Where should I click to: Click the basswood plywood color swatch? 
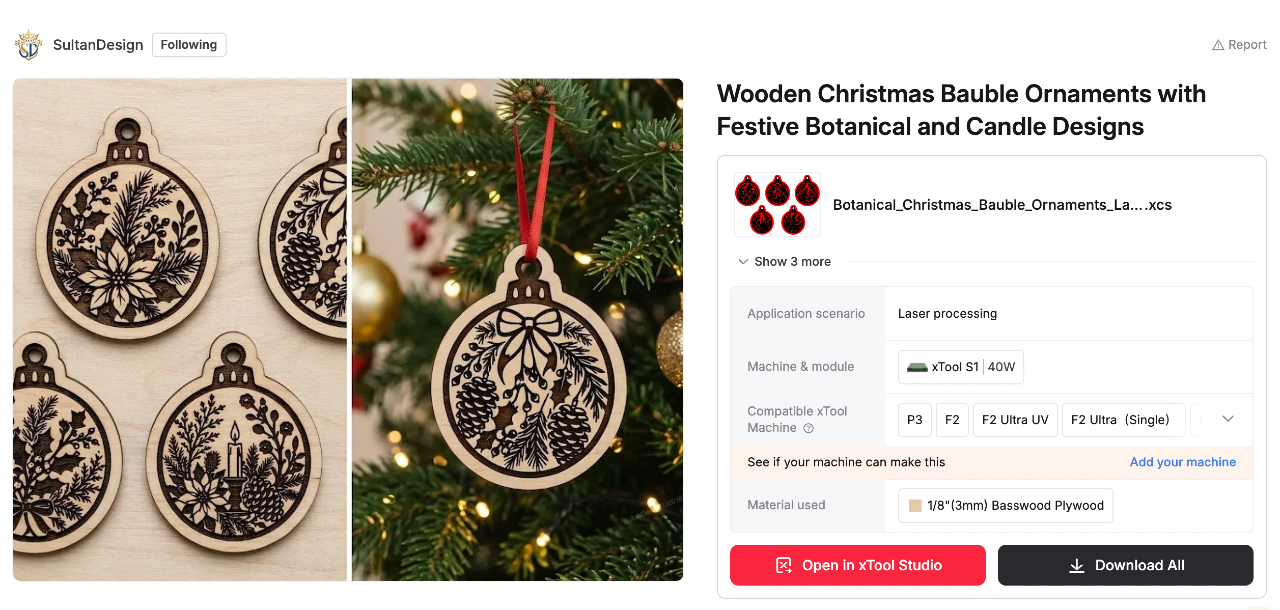pos(915,506)
